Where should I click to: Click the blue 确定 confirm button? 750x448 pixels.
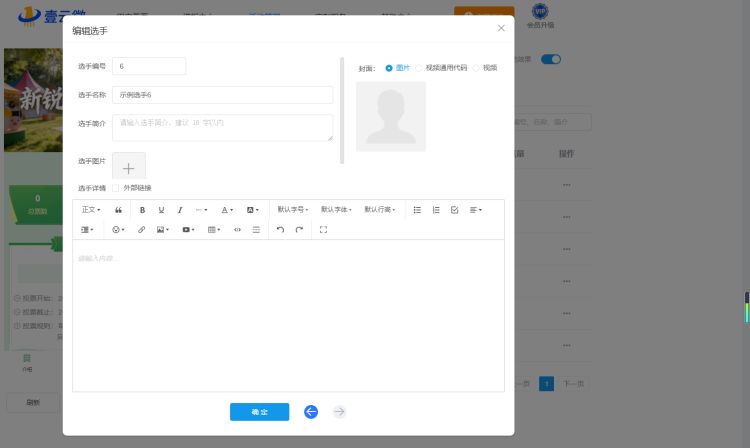point(260,412)
